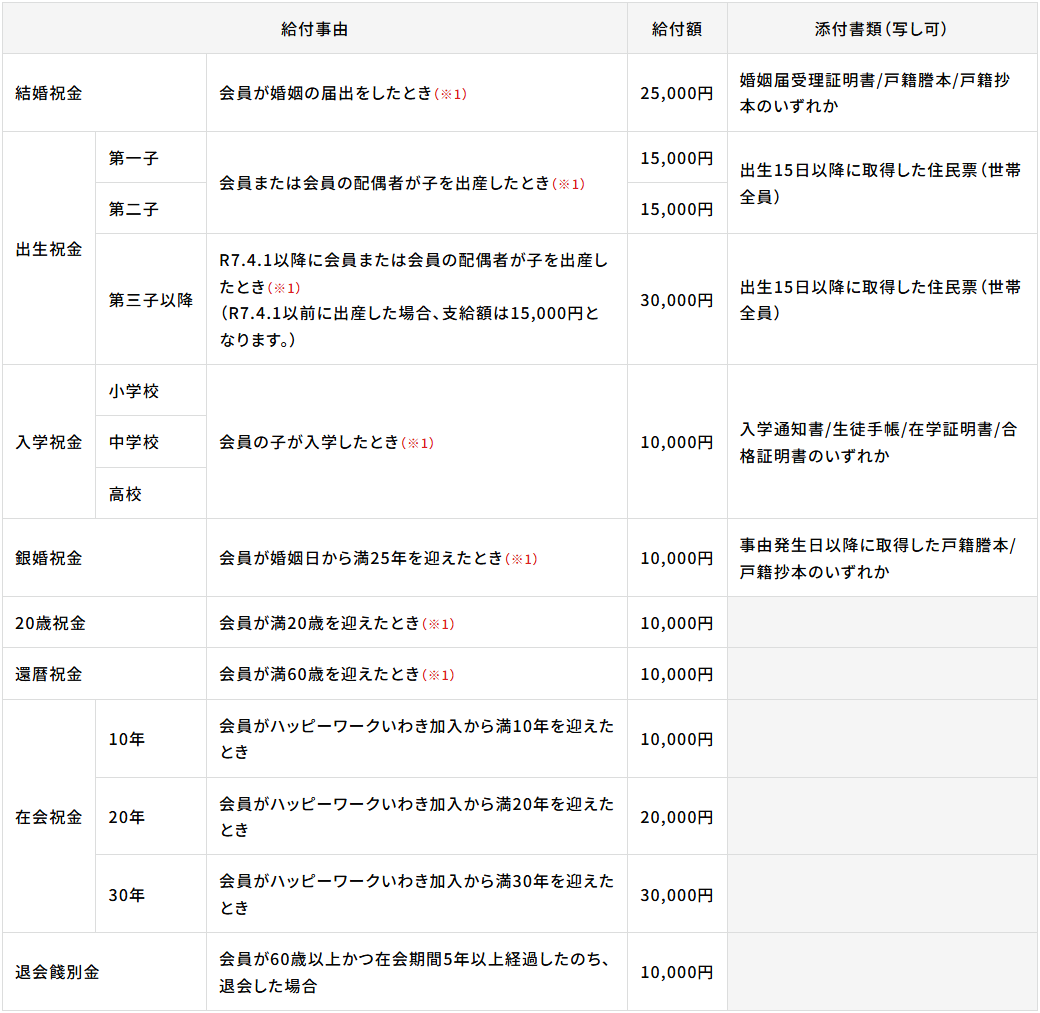This screenshot has width=1040, height=1013.
Task: Select the 結婚祝金 row label
Action: [x=49, y=93]
